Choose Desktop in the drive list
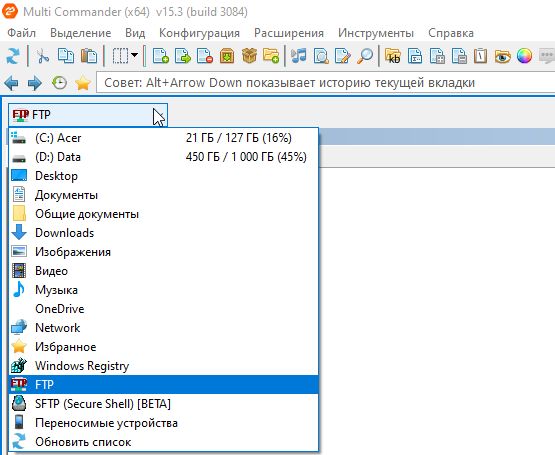 click(x=164, y=176)
